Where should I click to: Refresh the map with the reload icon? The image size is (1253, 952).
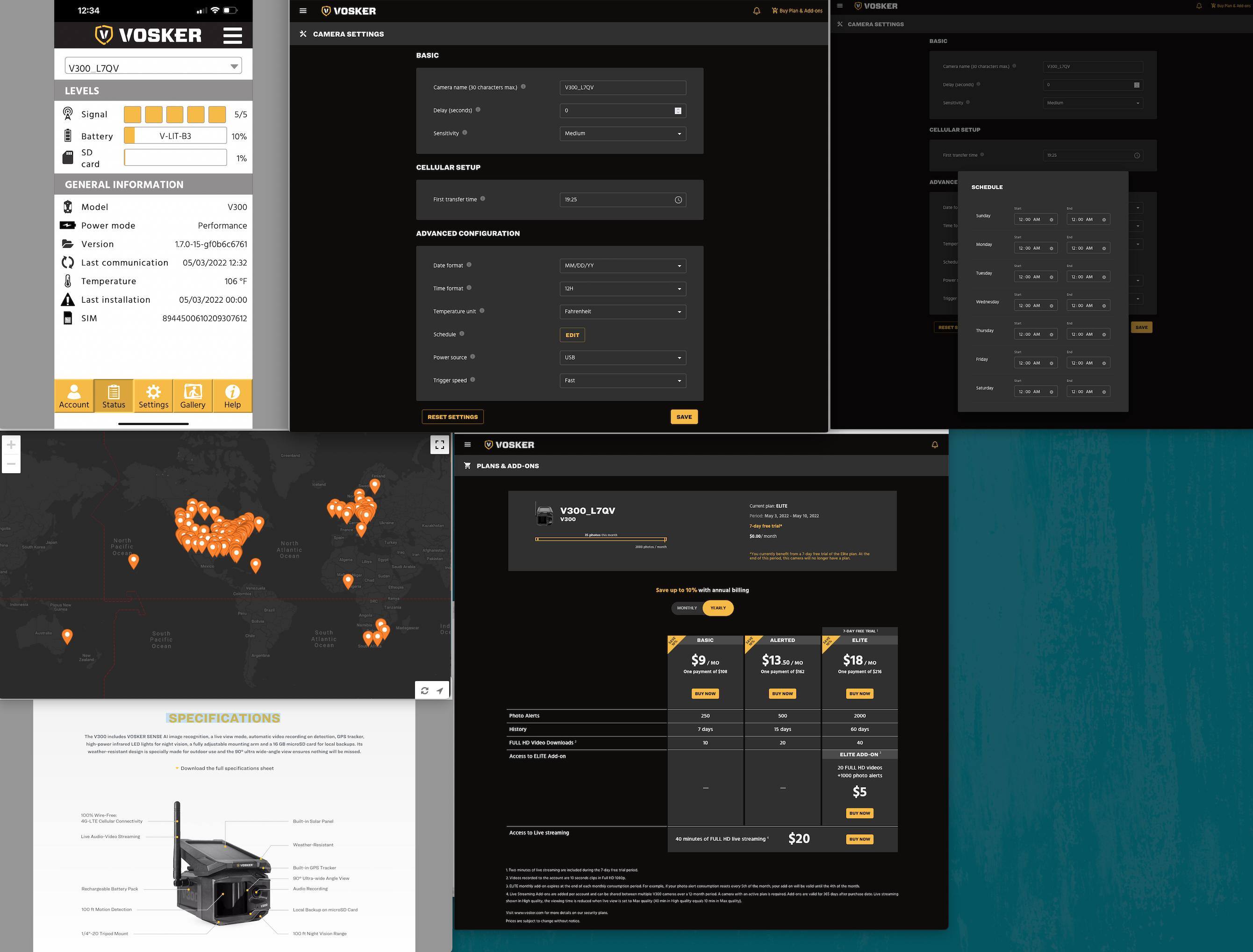tap(425, 690)
